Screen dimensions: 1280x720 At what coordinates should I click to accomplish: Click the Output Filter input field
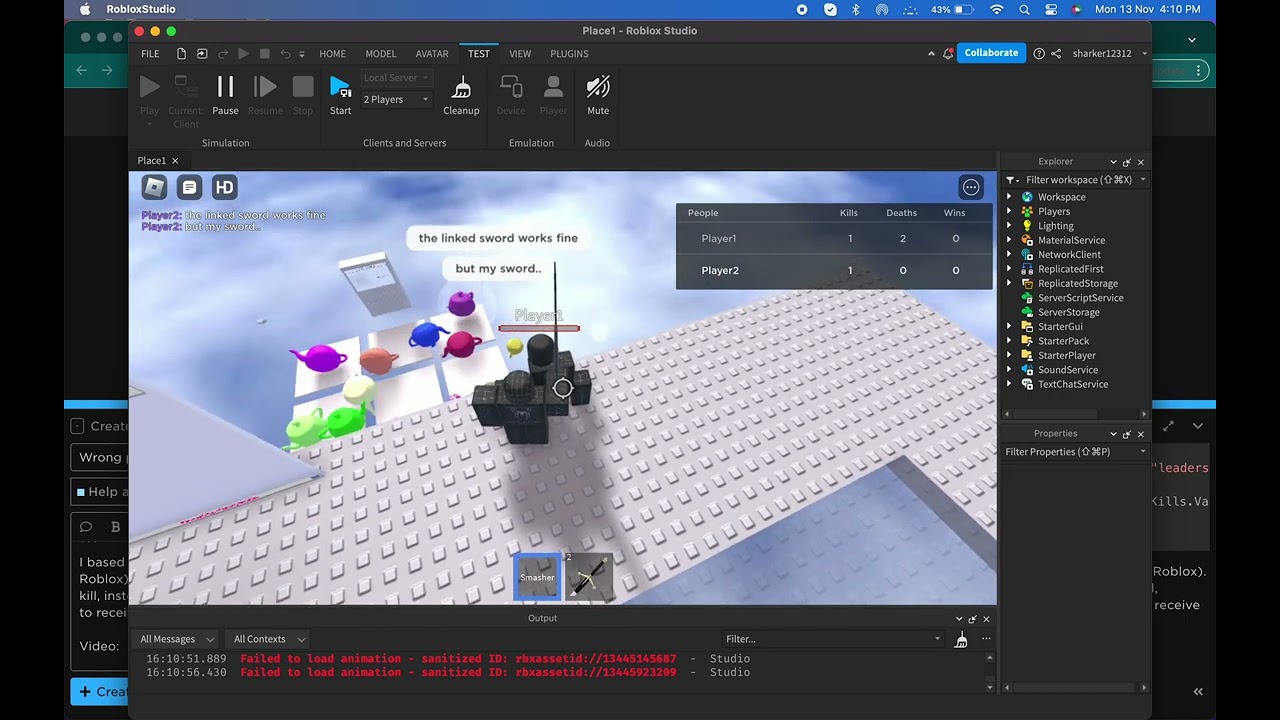(833, 639)
